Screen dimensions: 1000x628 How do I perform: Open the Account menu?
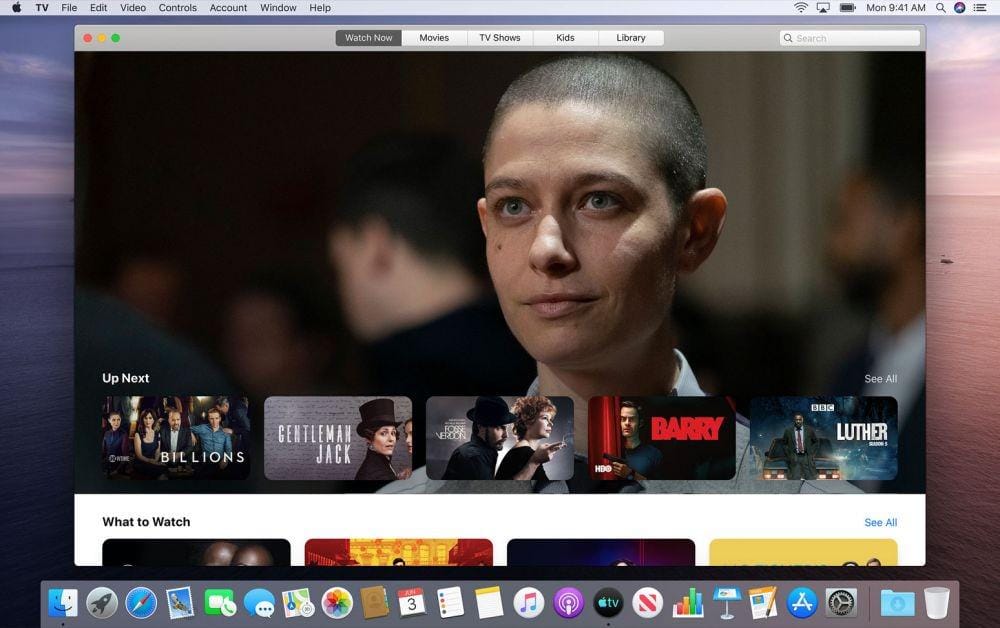(227, 8)
